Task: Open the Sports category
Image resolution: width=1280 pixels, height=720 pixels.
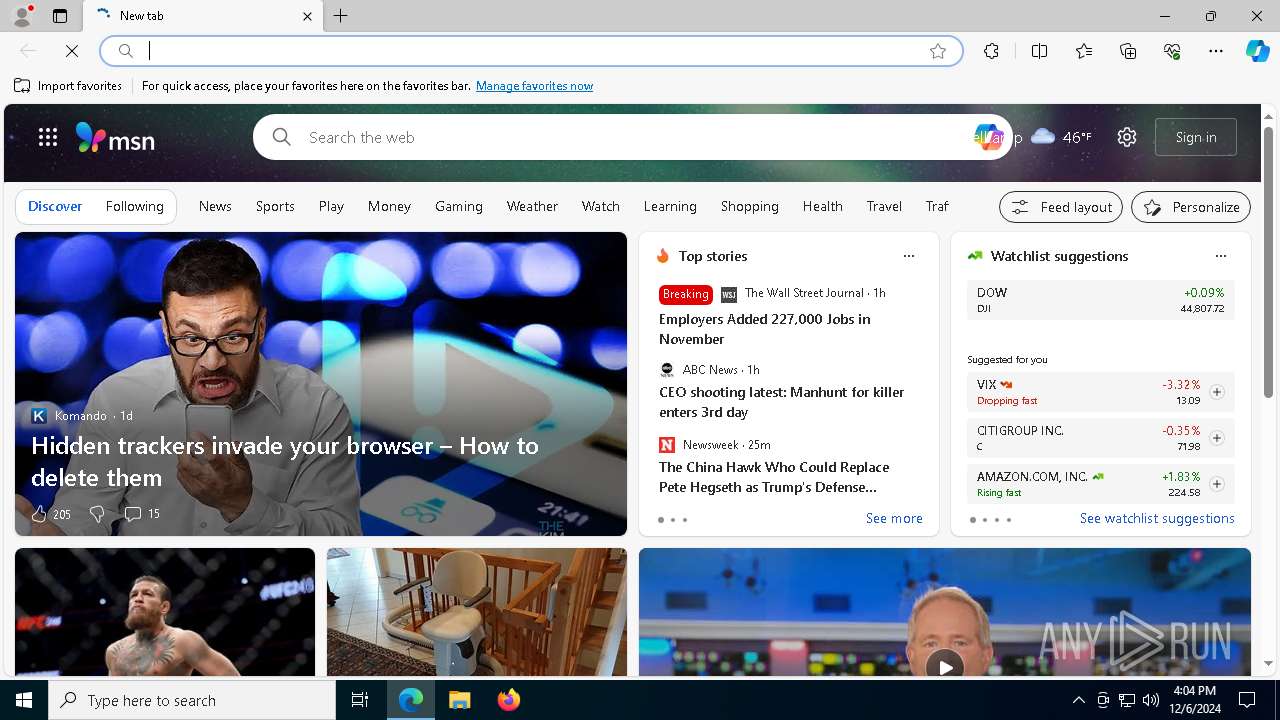Action: 275,206
